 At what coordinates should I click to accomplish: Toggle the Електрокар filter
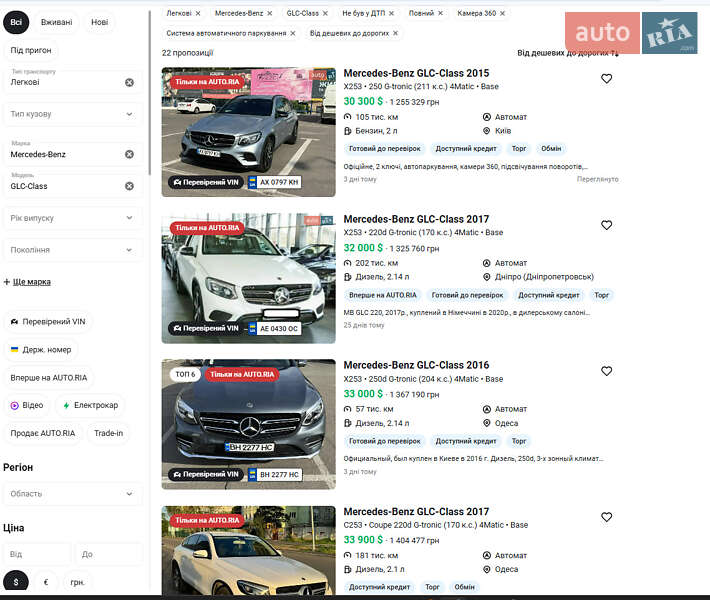pos(90,405)
